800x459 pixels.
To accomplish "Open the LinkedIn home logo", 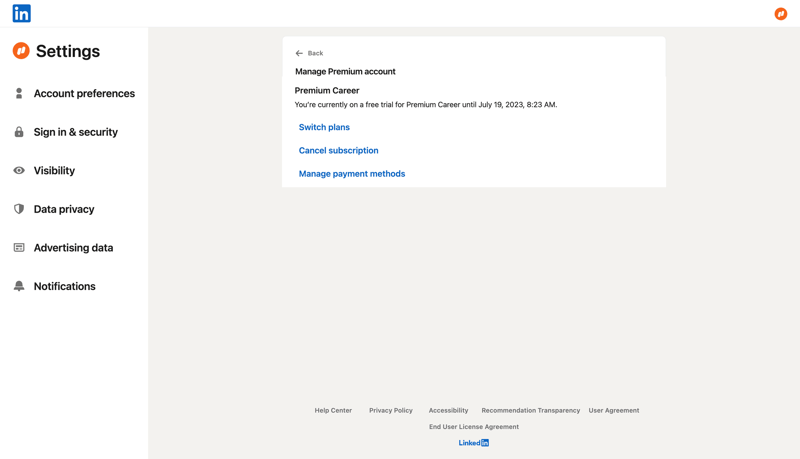I will (21, 13).
